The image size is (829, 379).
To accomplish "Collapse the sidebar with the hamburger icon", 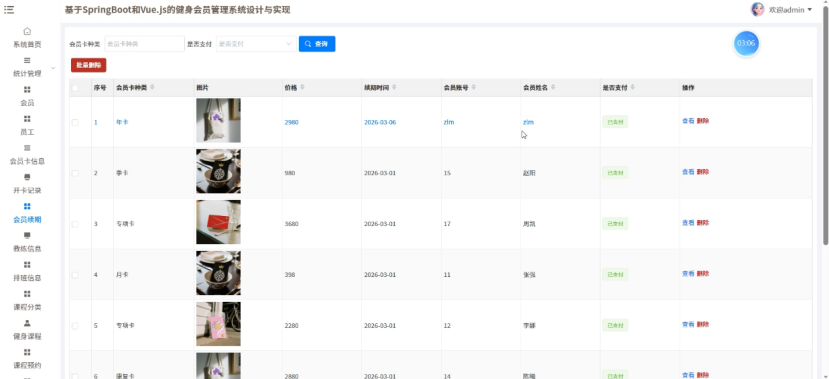I will click(8, 10).
